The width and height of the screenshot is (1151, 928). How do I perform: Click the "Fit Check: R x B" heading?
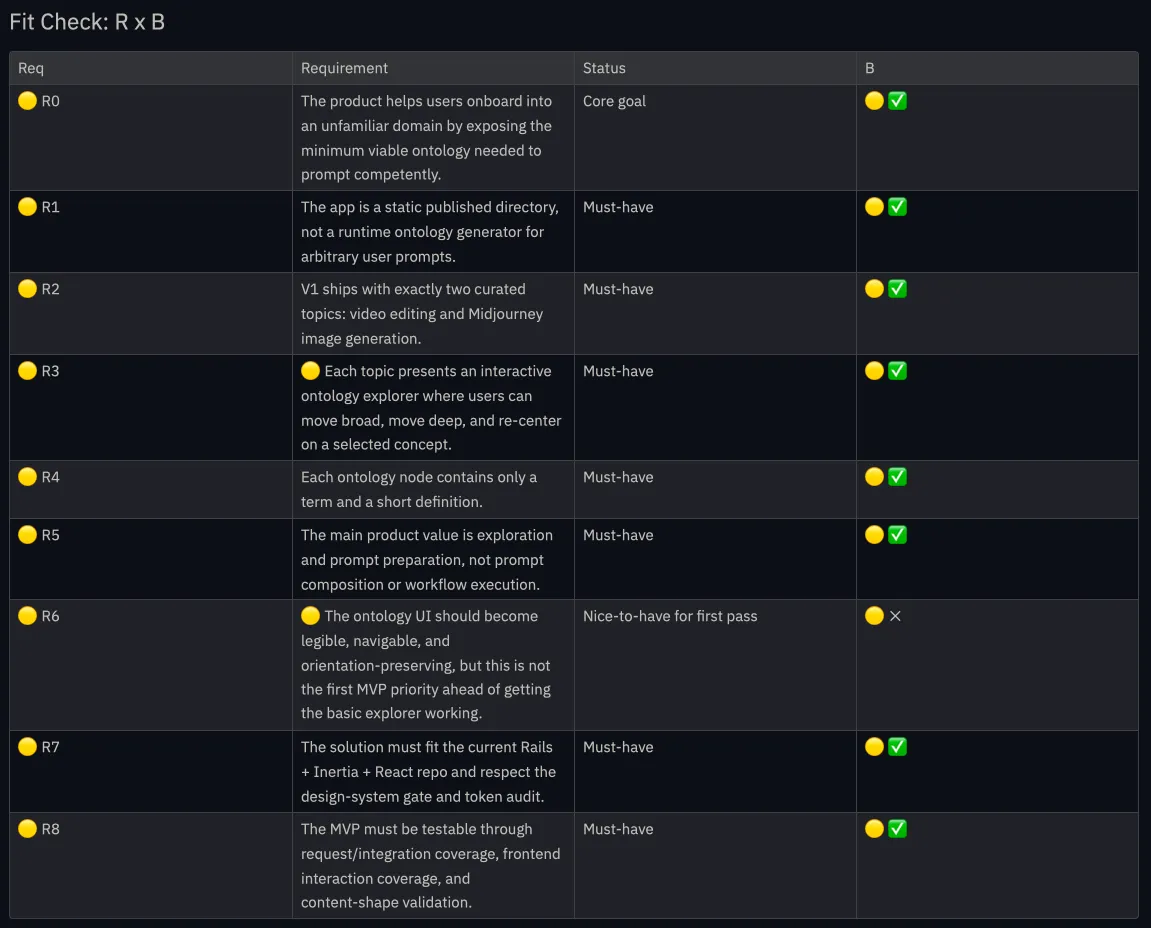click(x=87, y=22)
